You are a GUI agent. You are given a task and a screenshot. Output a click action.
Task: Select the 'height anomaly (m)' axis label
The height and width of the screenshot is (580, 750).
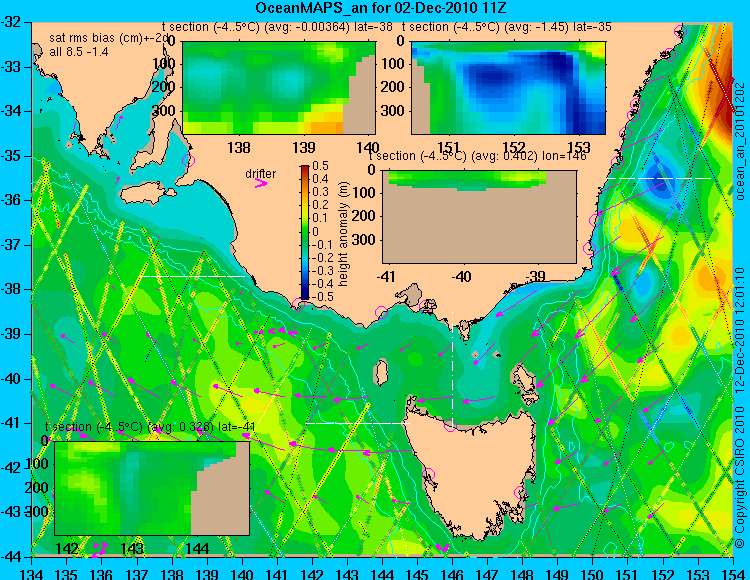pos(343,234)
